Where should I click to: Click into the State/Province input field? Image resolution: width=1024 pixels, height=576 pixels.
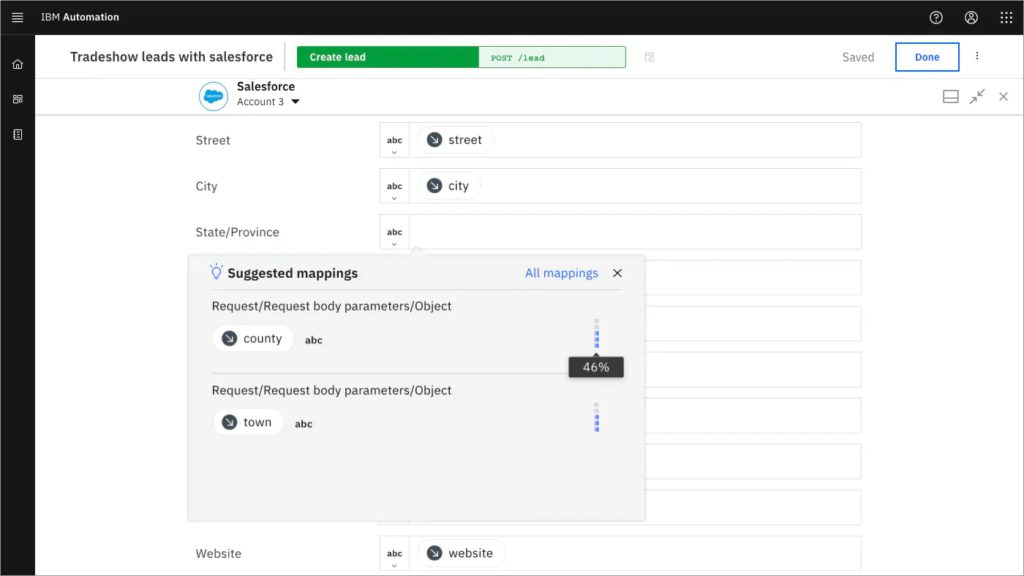pyautogui.click(x=635, y=232)
